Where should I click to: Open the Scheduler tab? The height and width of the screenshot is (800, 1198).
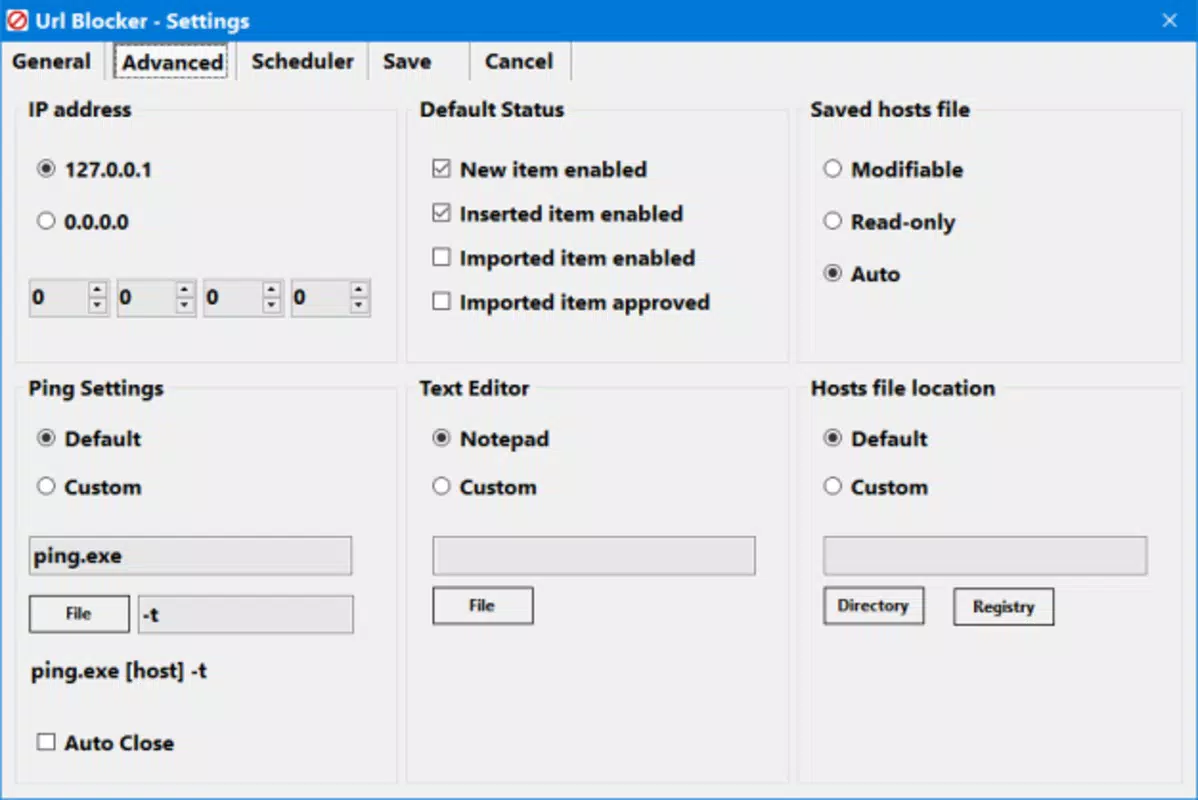click(x=303, y=61)
